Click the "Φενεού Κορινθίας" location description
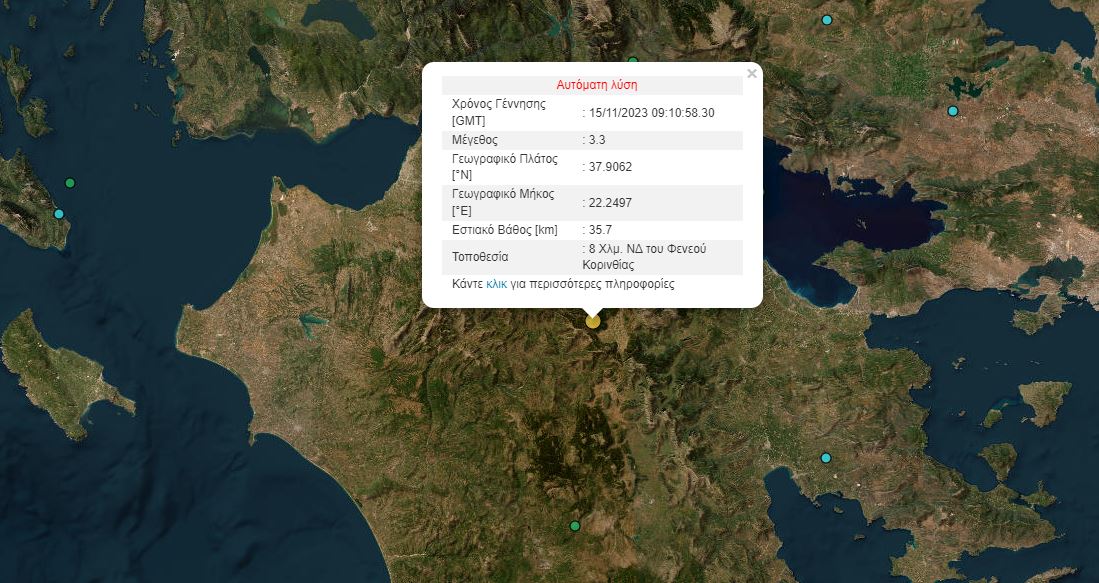The height and width of the screenshot is (583, 1099). tap(649, 257)
